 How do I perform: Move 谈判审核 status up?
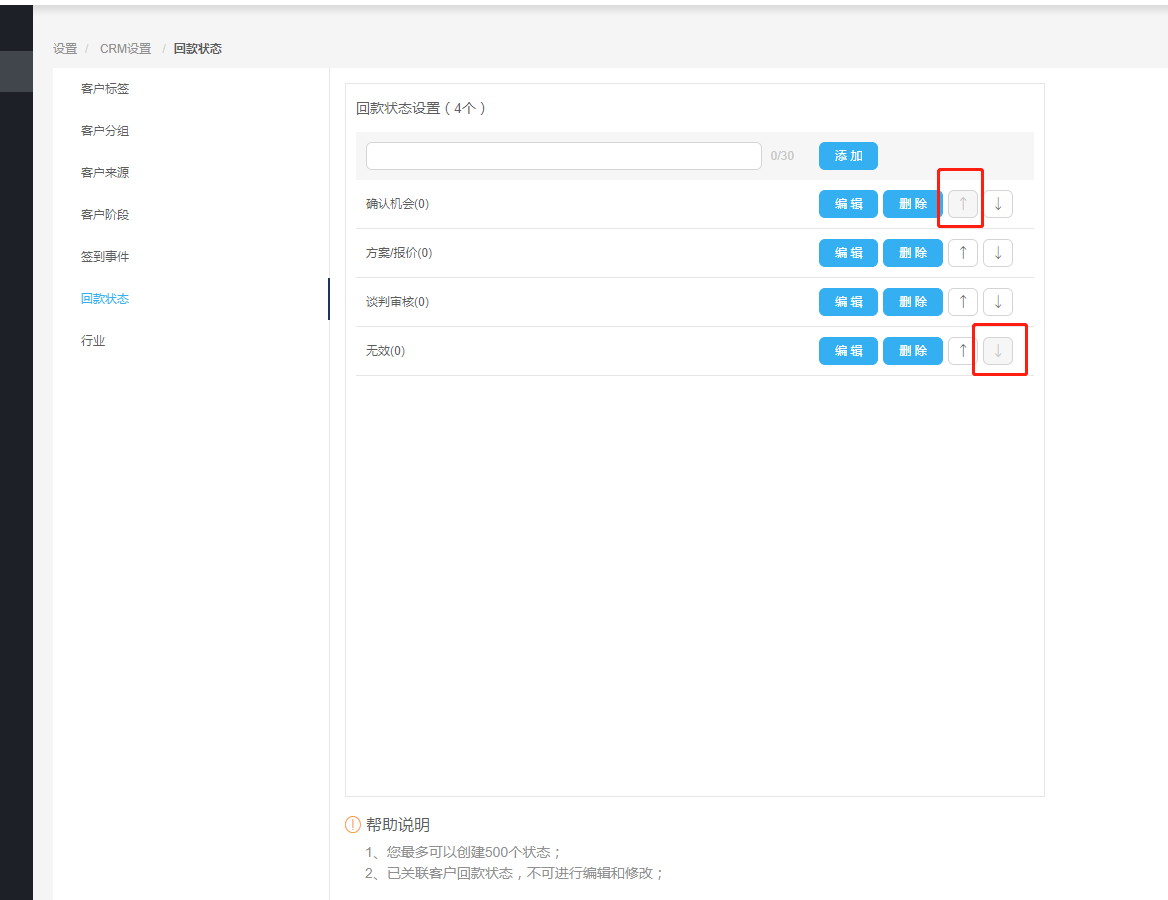[962, 302]
